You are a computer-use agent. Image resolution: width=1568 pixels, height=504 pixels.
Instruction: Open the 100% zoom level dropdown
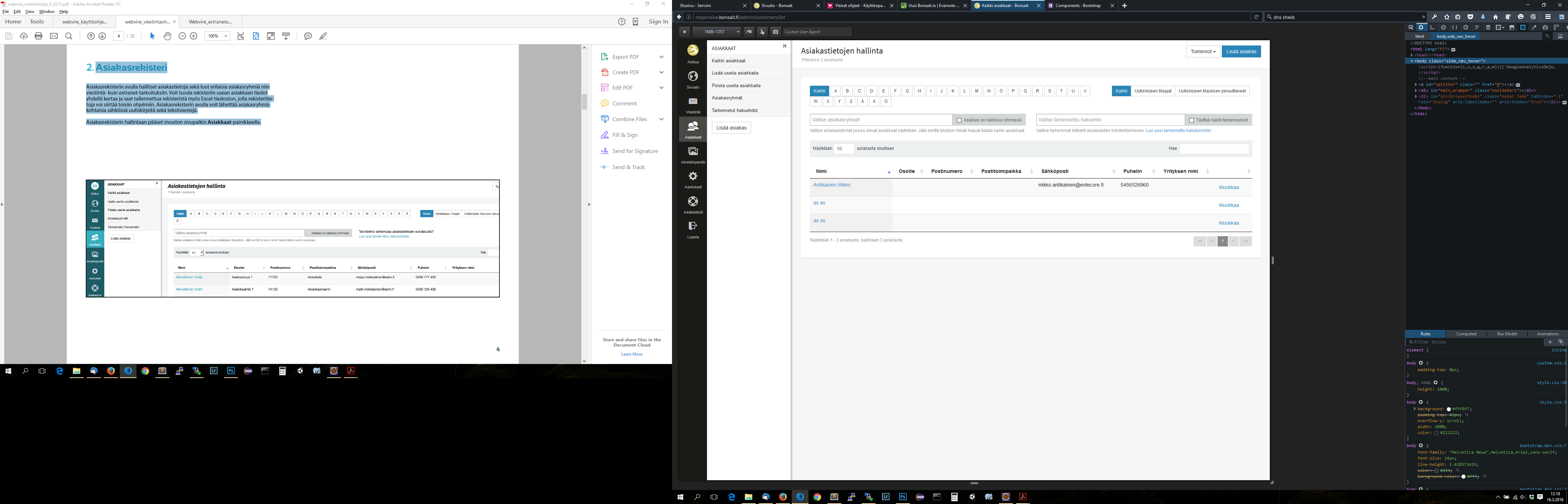(226, 36)
